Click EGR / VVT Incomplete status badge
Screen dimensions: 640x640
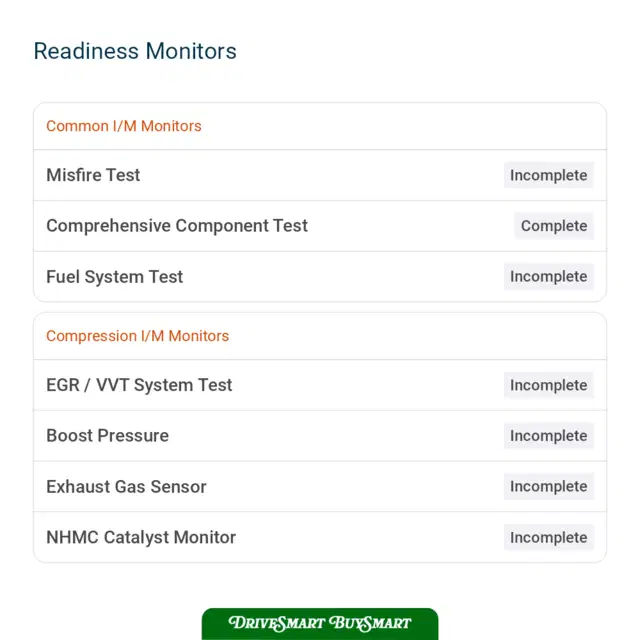tap(549, 385)
